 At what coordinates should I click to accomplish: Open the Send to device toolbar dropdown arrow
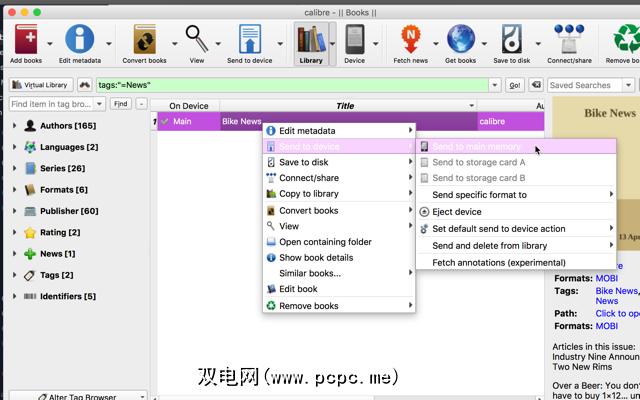280,43
